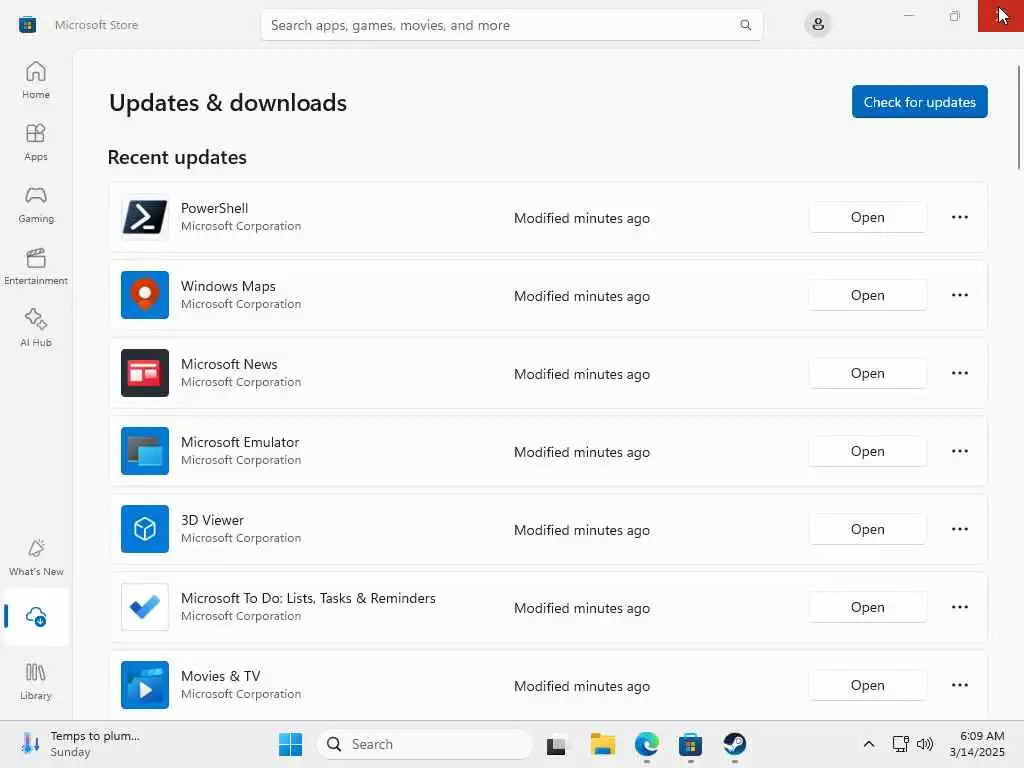The height and width of the screenshot is (768, 1024).
Task: Open 3D Viewer with its Open button
Action: [x=868, y=529]
